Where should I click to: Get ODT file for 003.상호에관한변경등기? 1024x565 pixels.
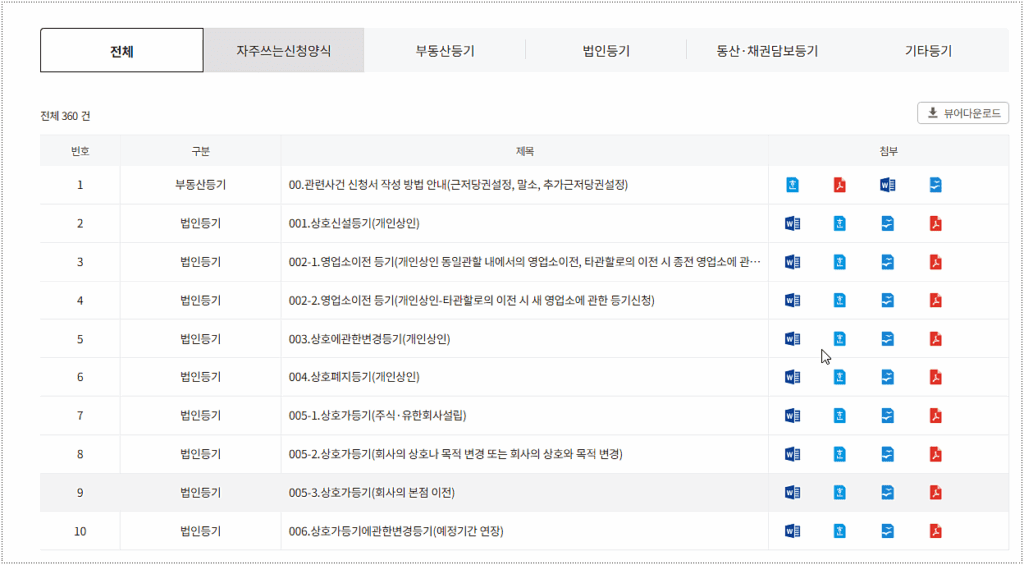click(888, 339)
